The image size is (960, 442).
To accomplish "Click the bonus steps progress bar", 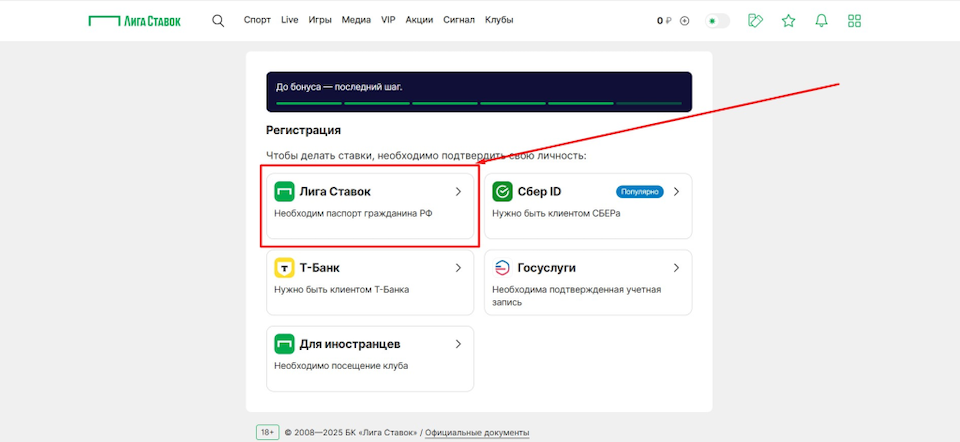I will click(479, 102).
